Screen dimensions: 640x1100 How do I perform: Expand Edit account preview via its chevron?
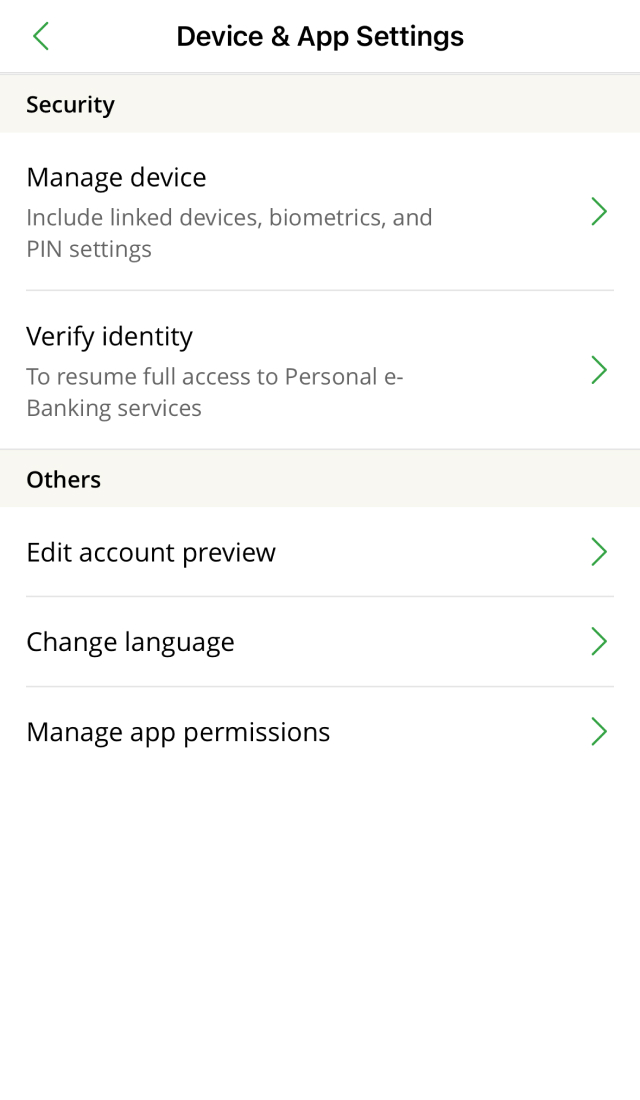[599, 552]
